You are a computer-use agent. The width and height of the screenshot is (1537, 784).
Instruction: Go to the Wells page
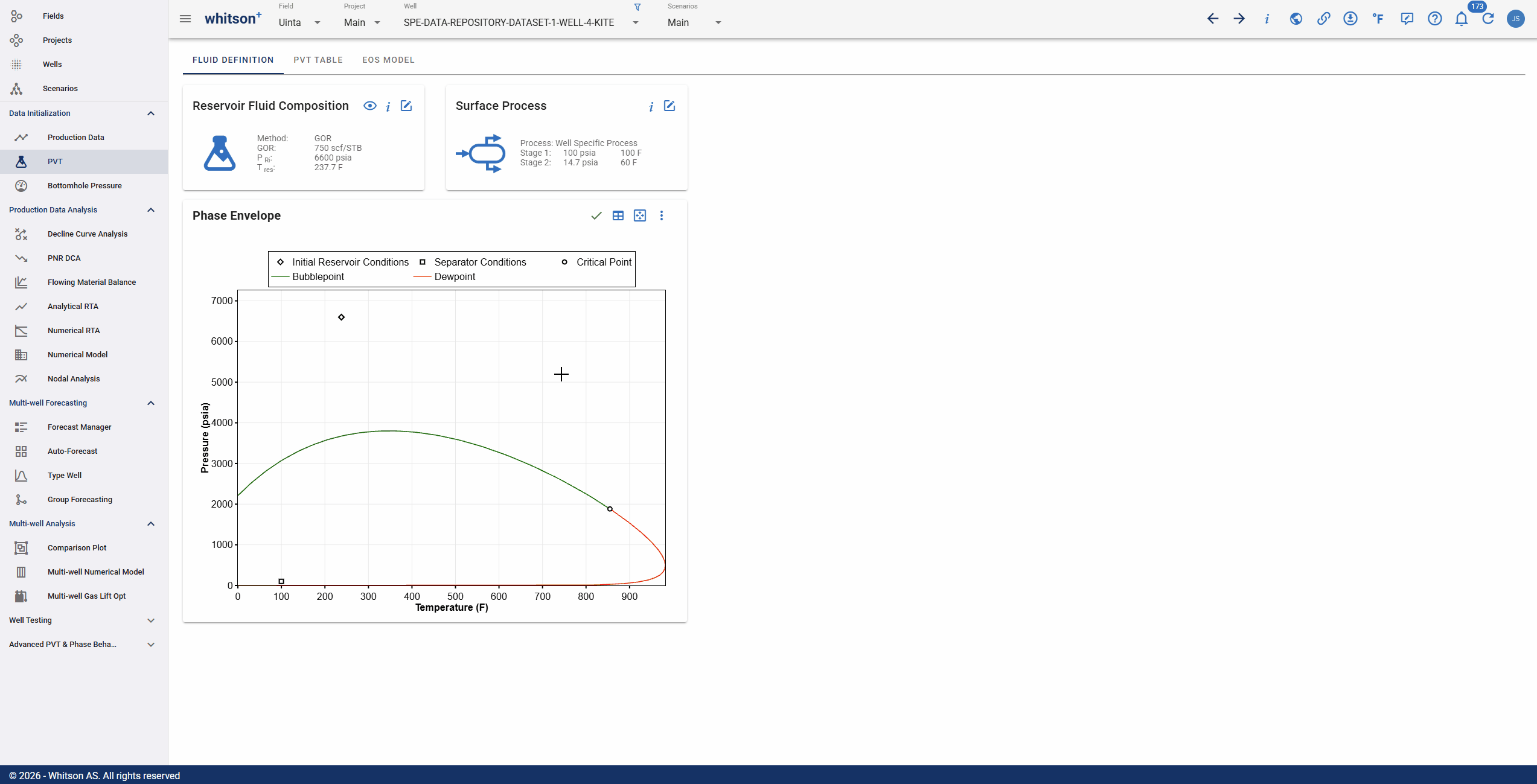click(x=84, y=65)
